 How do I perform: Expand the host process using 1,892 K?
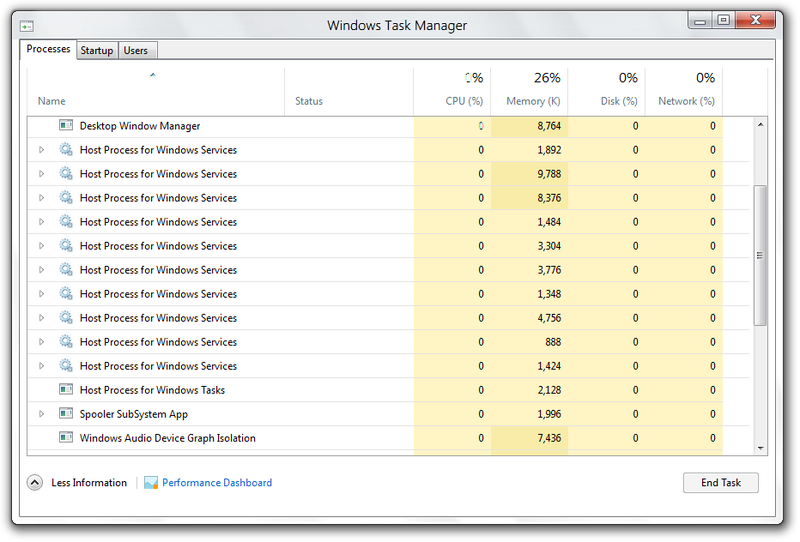tap(42, 150)
